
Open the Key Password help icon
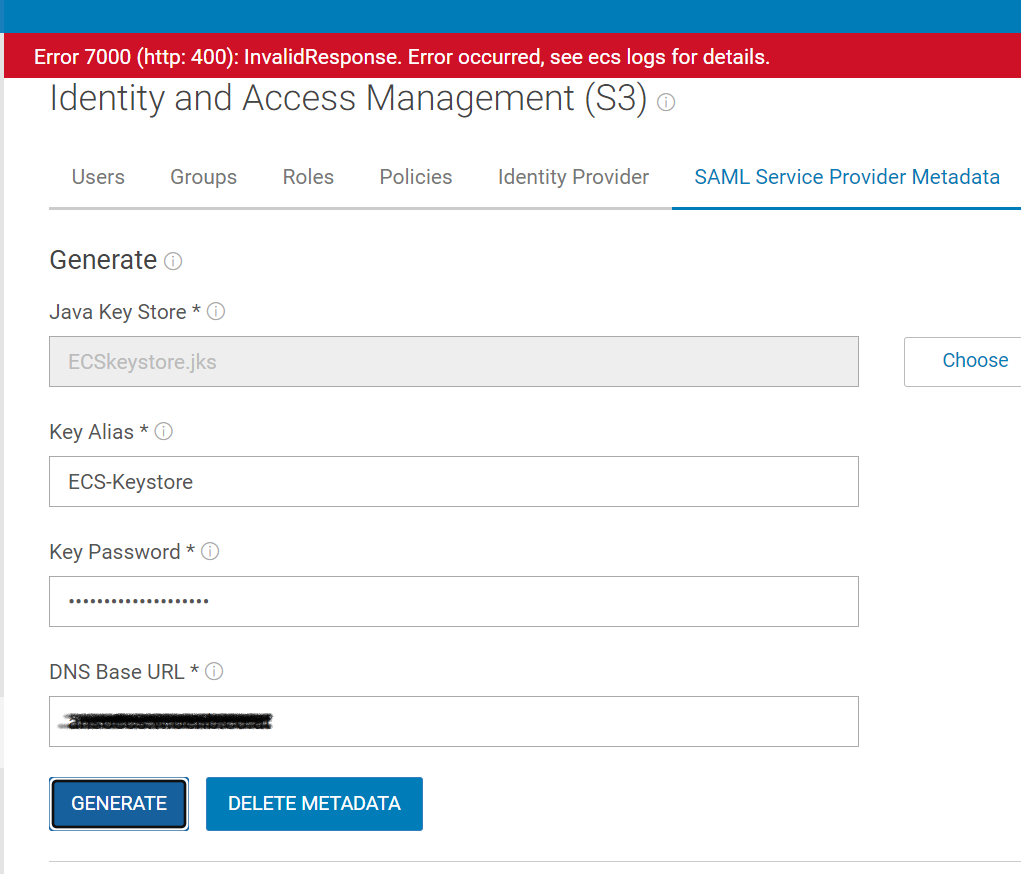pos(209,551)
